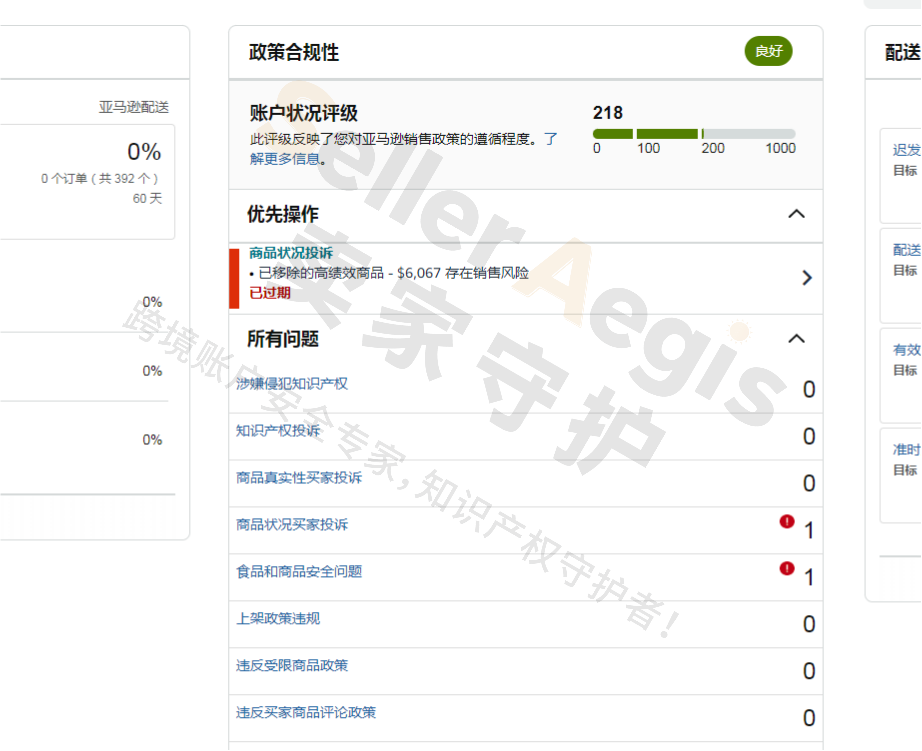Open 违反受限商品政策 link
Image resolution: width=922 pixels, height=751 pixels.
click(292, 666)
